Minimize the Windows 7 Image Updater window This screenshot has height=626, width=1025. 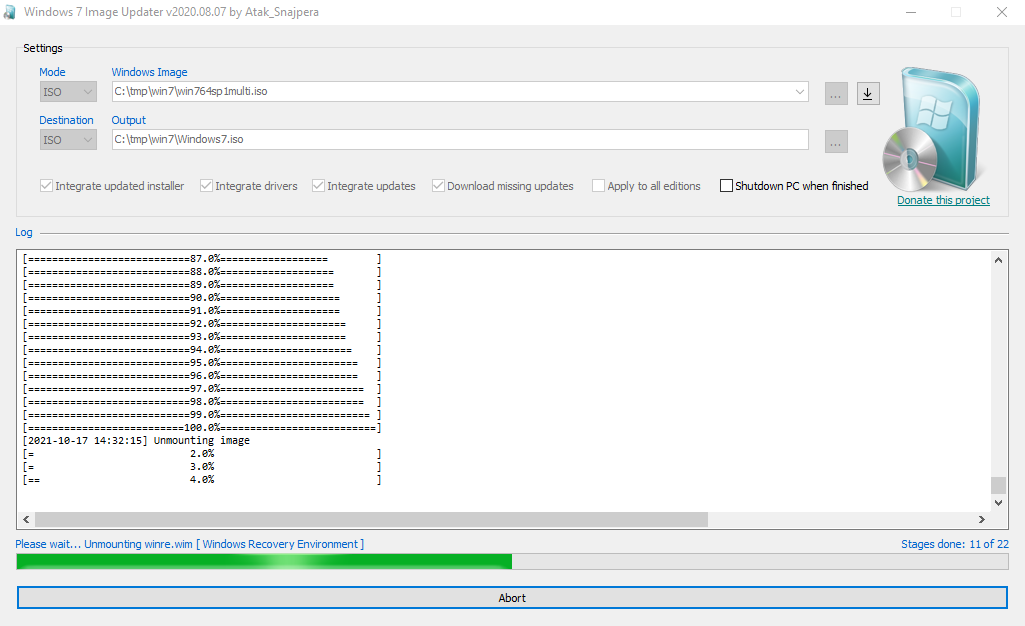click(911, 12)
